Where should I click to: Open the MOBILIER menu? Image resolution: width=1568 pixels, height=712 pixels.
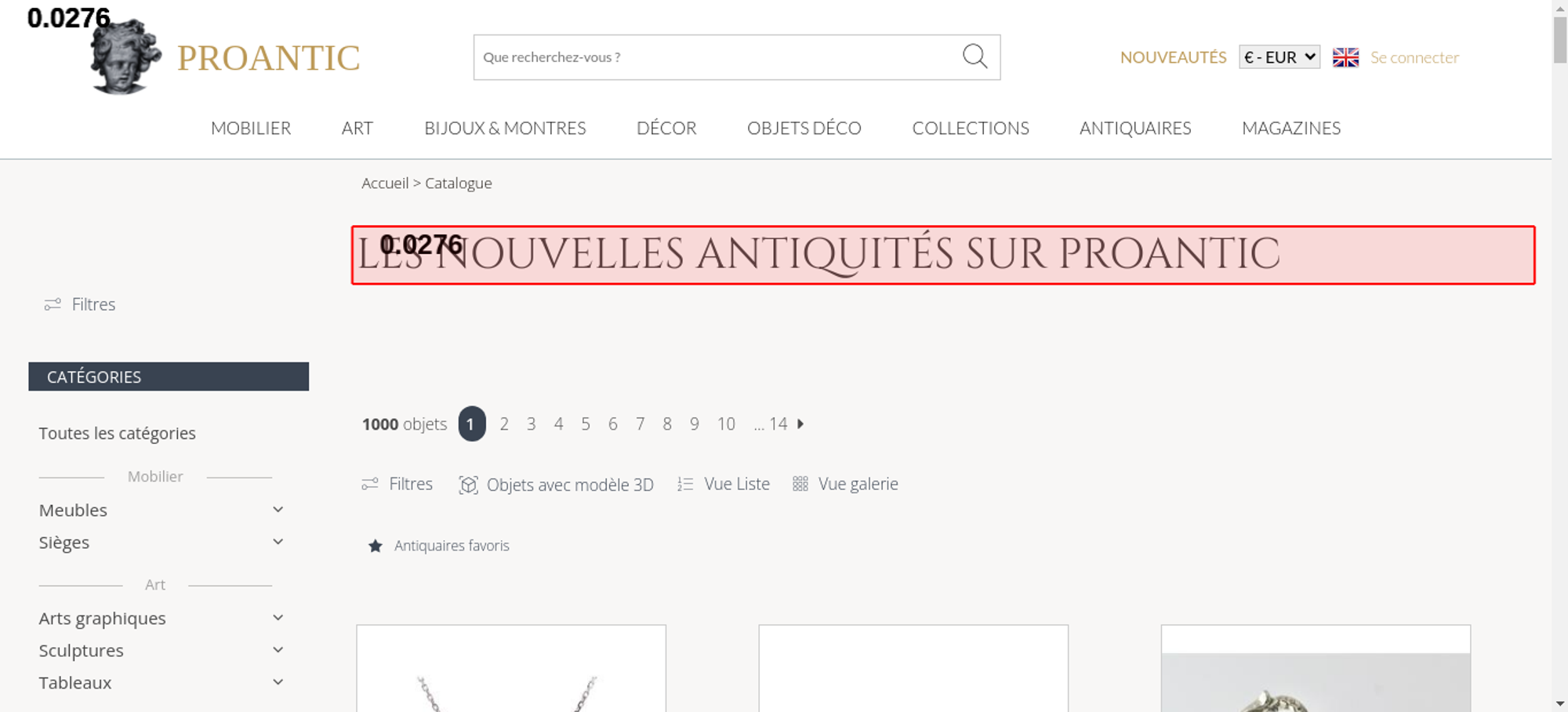(251, 128)
